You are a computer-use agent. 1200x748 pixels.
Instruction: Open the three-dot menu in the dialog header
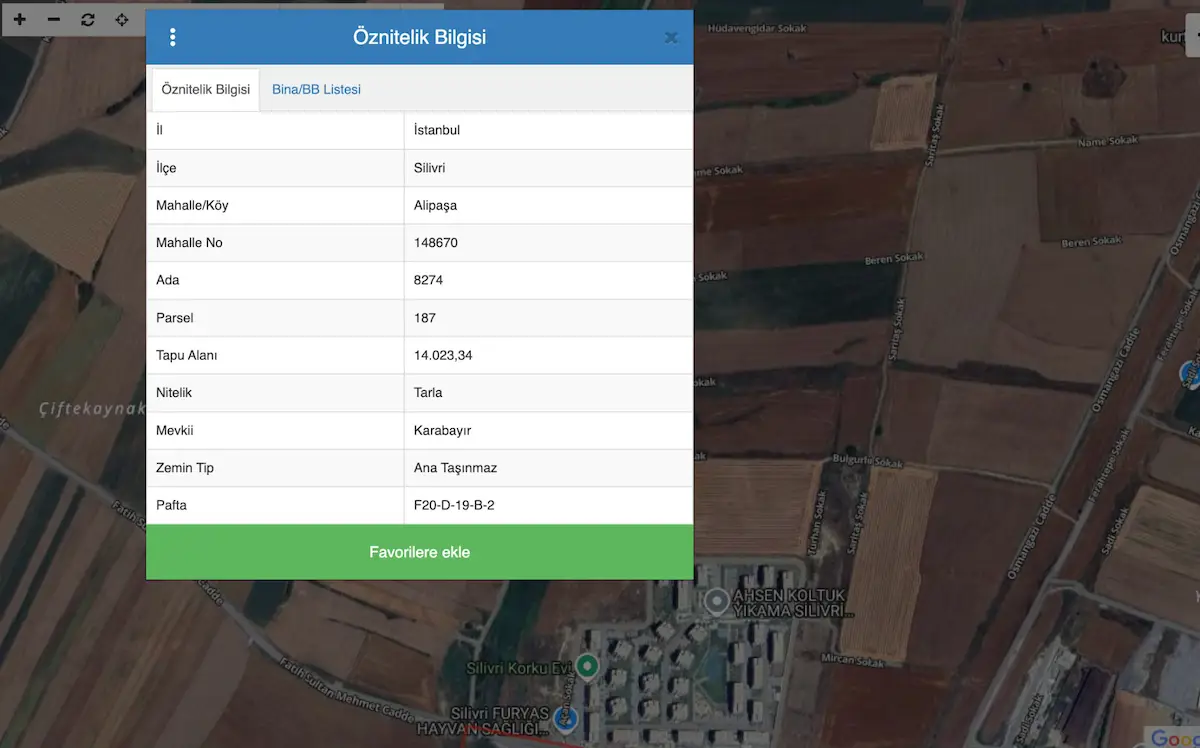click(173, 38)
